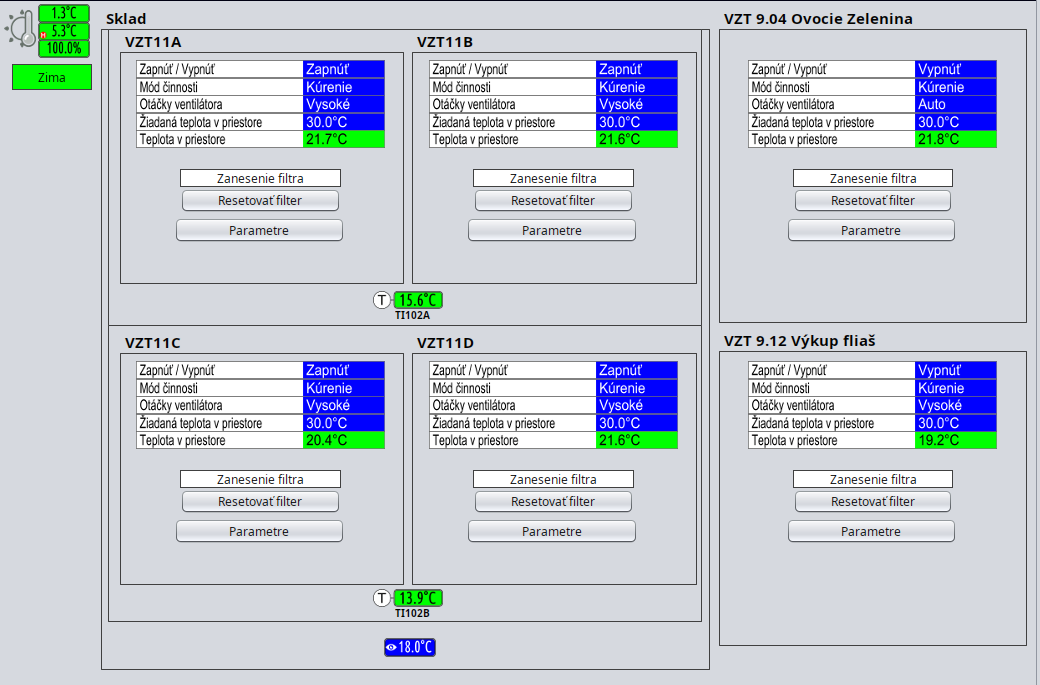Open VZT11C fan speed Vysoké selector

coord(343,406)
